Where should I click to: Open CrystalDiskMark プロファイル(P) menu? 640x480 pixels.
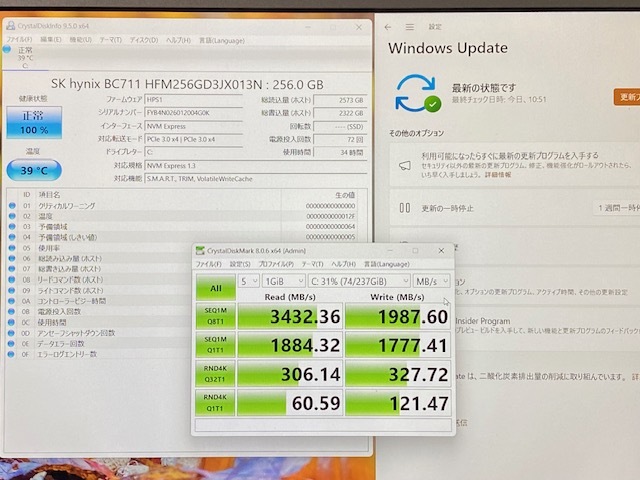(x=276, y=264)
